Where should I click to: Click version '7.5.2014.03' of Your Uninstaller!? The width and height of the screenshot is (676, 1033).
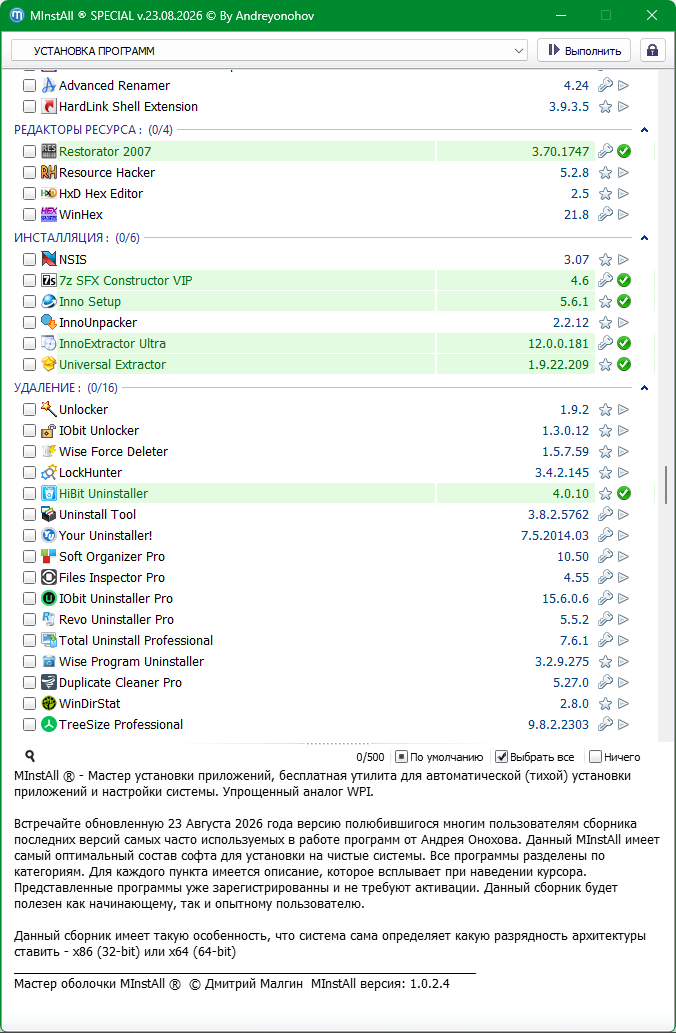coord(555,536)
